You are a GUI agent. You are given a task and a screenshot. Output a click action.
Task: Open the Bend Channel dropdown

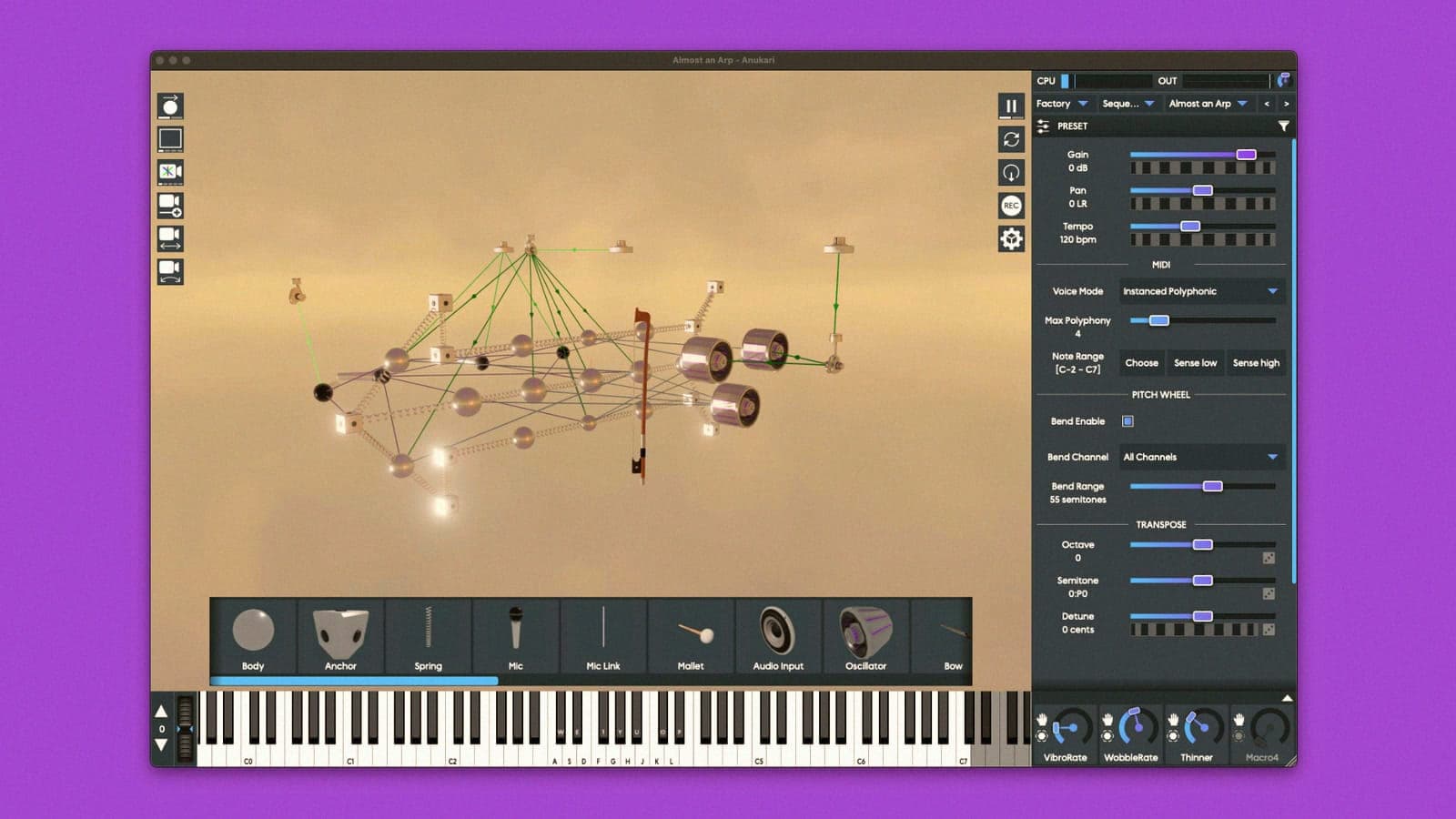[1201, 457]
